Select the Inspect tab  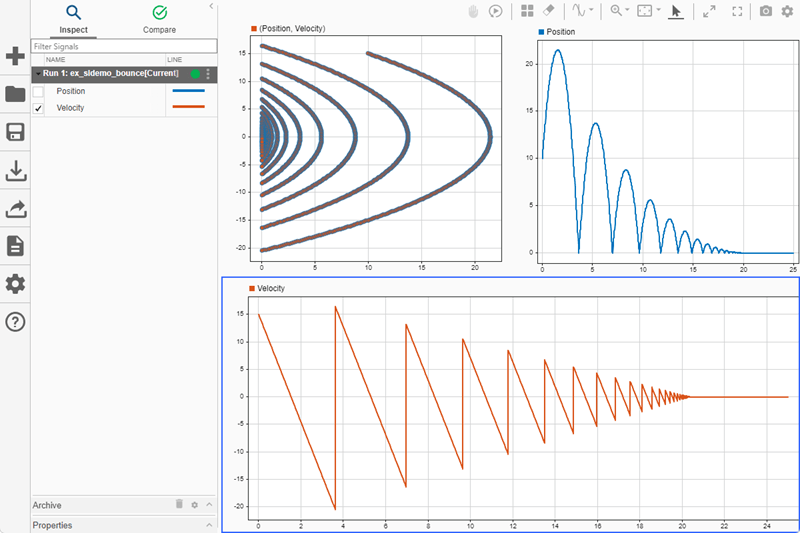click(74, 18)
